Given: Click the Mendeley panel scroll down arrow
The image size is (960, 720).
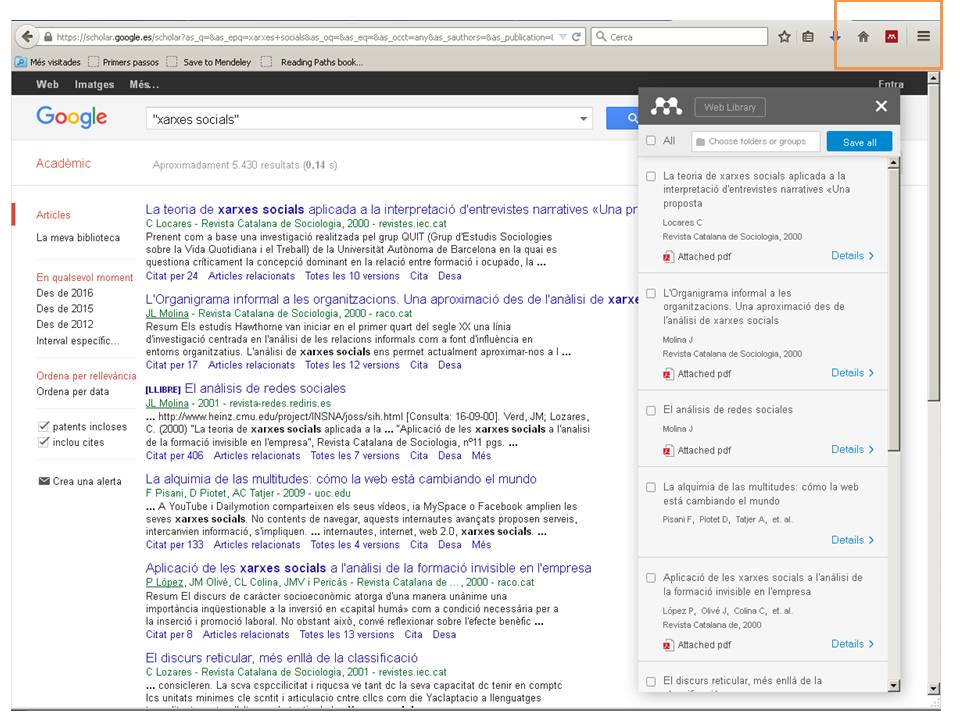Looking at the screenshot, I should coord(894,685).
